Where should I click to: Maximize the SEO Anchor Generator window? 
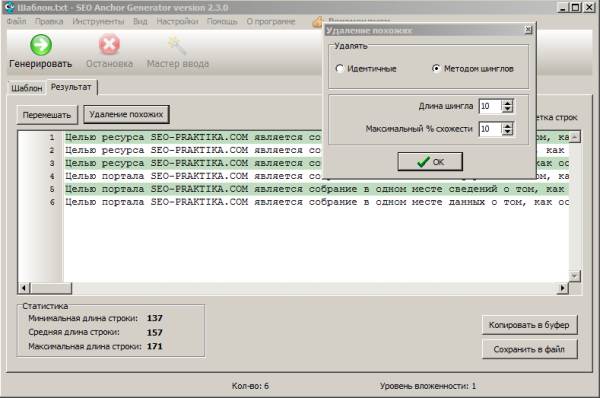point(575,7)
